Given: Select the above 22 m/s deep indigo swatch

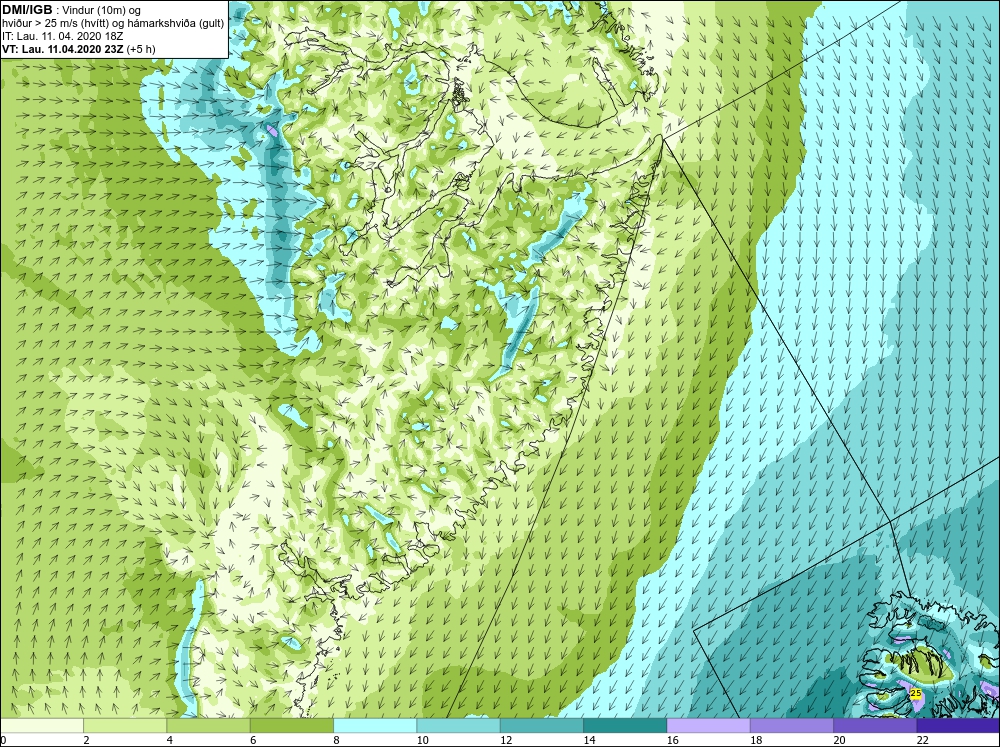Looking at the screenshot, I should click(x=958, y=726).
